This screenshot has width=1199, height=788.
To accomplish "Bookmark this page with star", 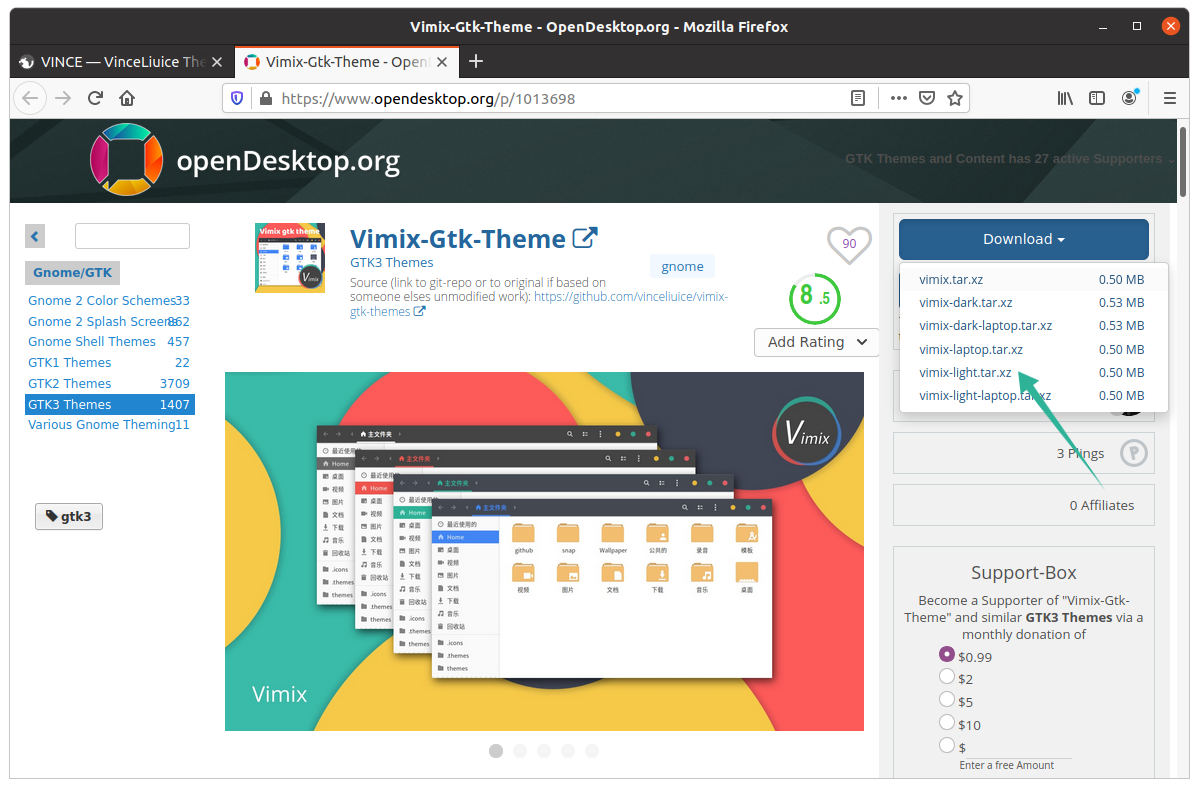I will tap(954, 99).
